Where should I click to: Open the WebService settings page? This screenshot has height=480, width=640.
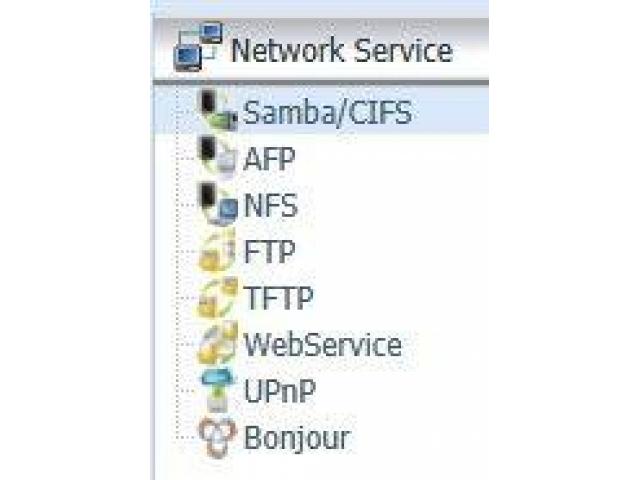(x=322, y=345)
